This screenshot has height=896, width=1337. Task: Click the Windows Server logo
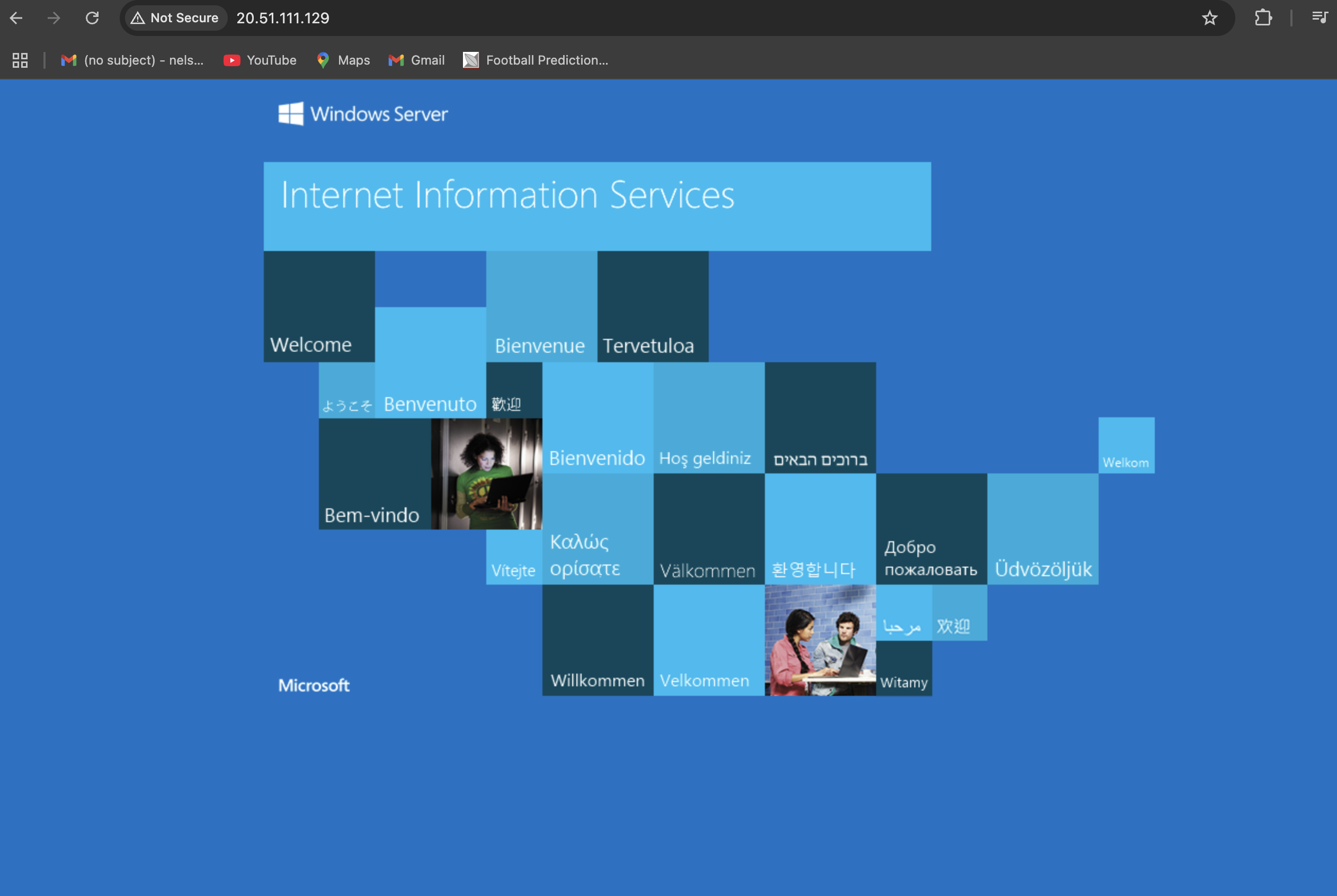pyautogui.click(x=363, y=114)
